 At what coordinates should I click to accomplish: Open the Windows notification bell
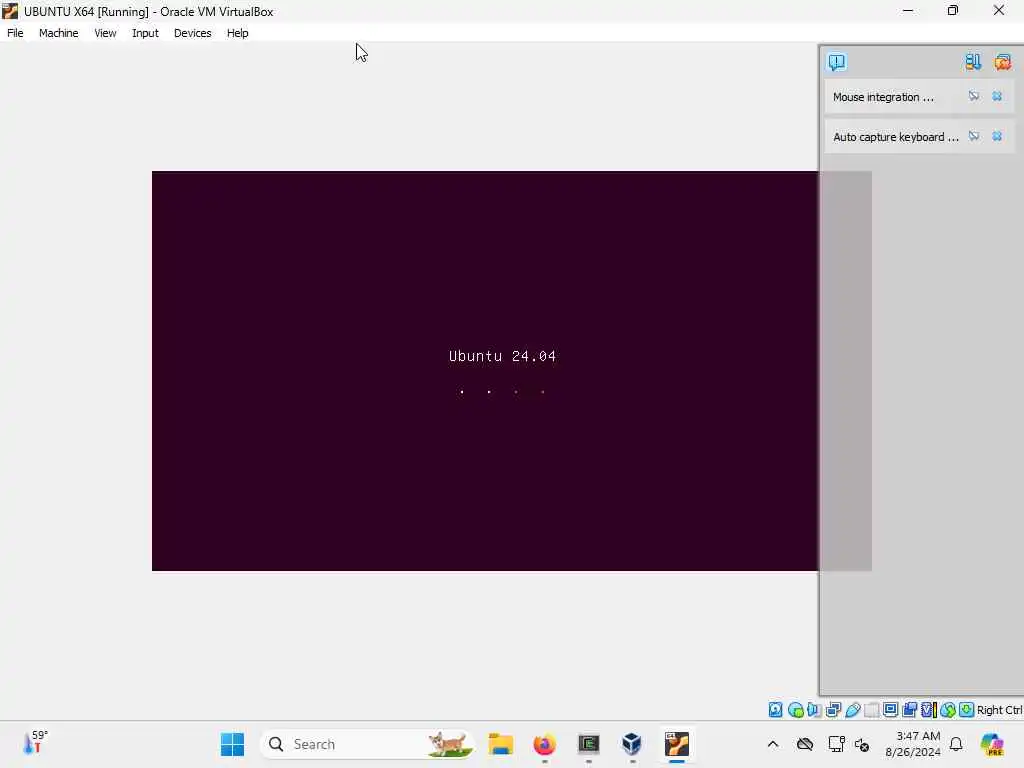coord(956,744)
